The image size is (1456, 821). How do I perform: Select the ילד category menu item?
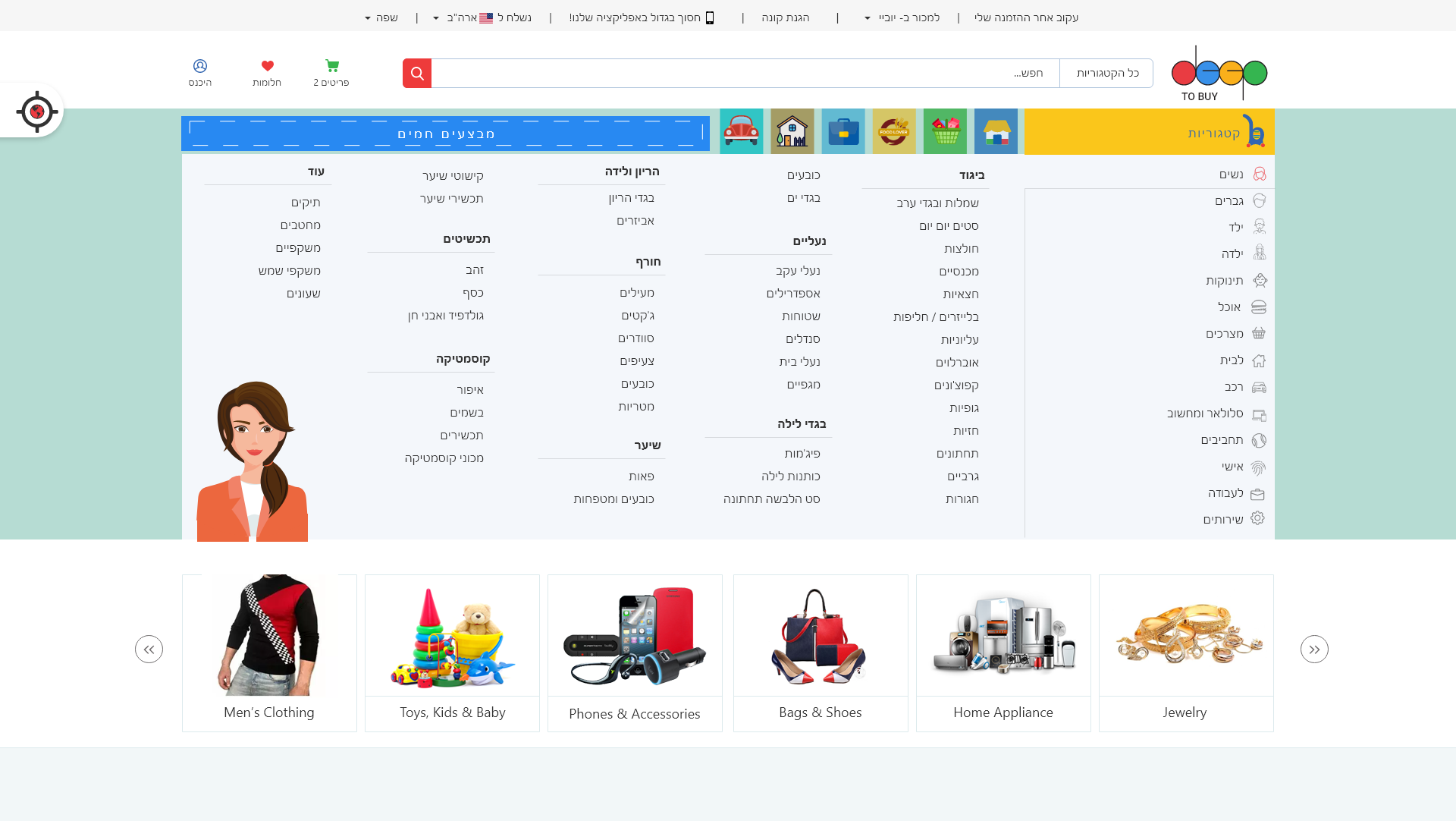point(1236,227)
